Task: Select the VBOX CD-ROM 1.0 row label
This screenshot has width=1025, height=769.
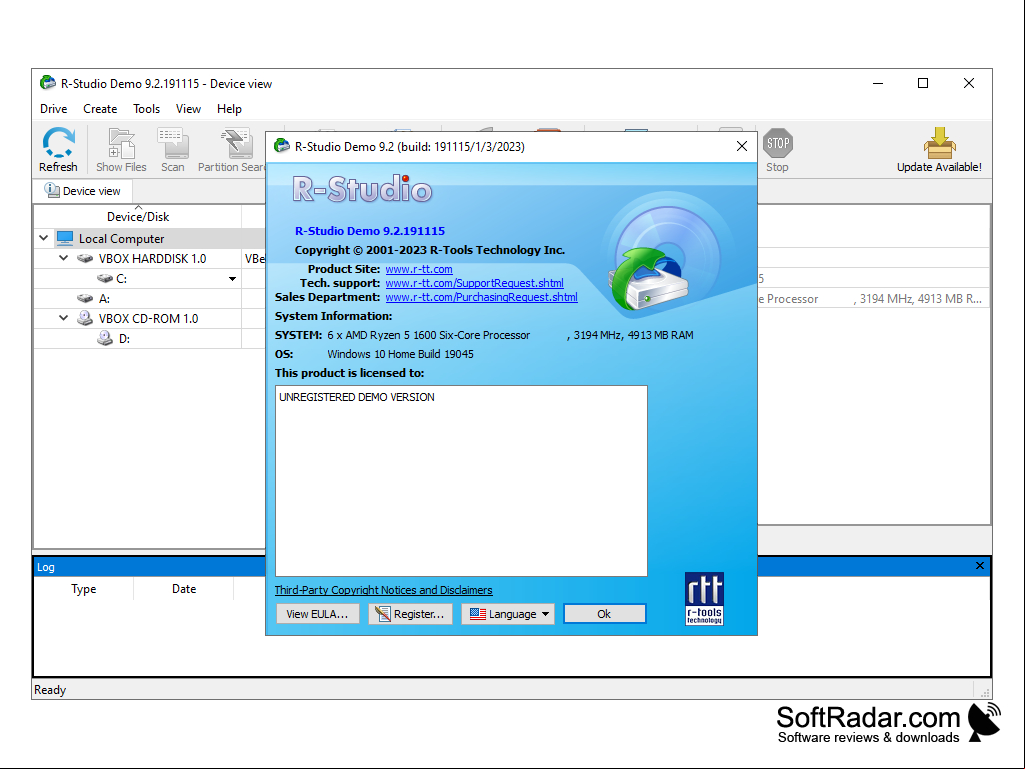Action: point(148,318)
